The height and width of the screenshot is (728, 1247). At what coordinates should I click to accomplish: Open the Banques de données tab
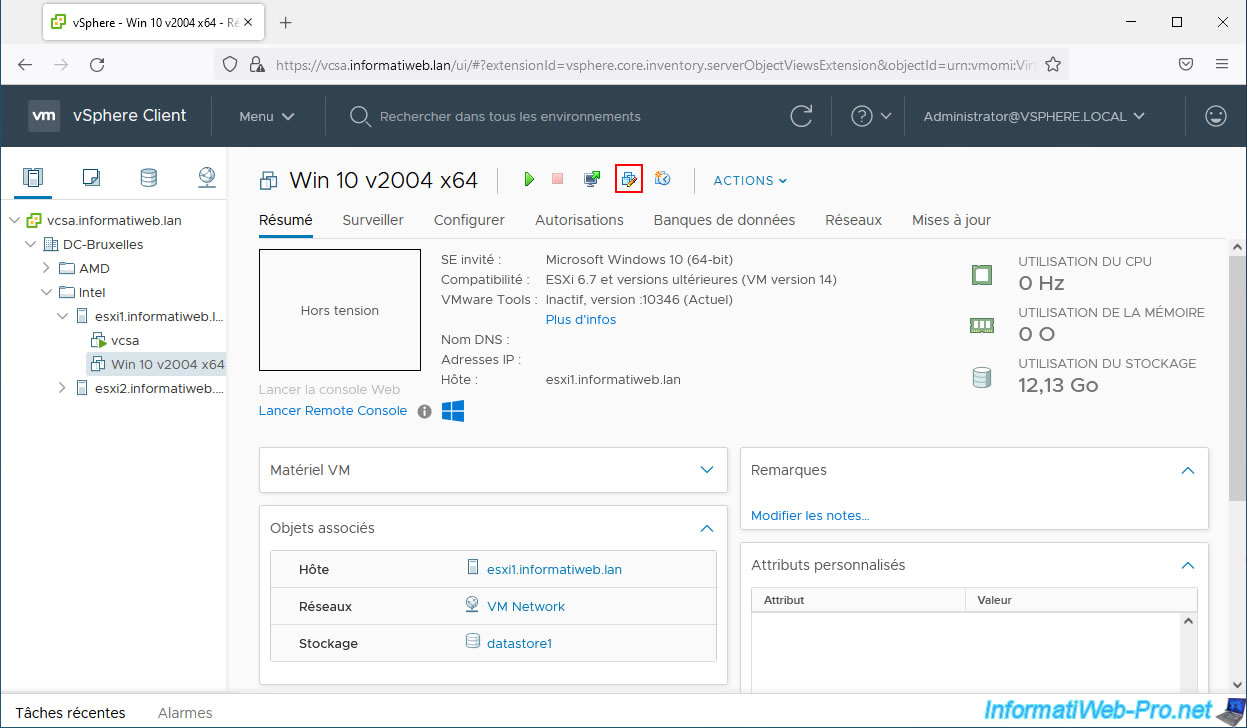pyautogui.click(x=724, y=220)
